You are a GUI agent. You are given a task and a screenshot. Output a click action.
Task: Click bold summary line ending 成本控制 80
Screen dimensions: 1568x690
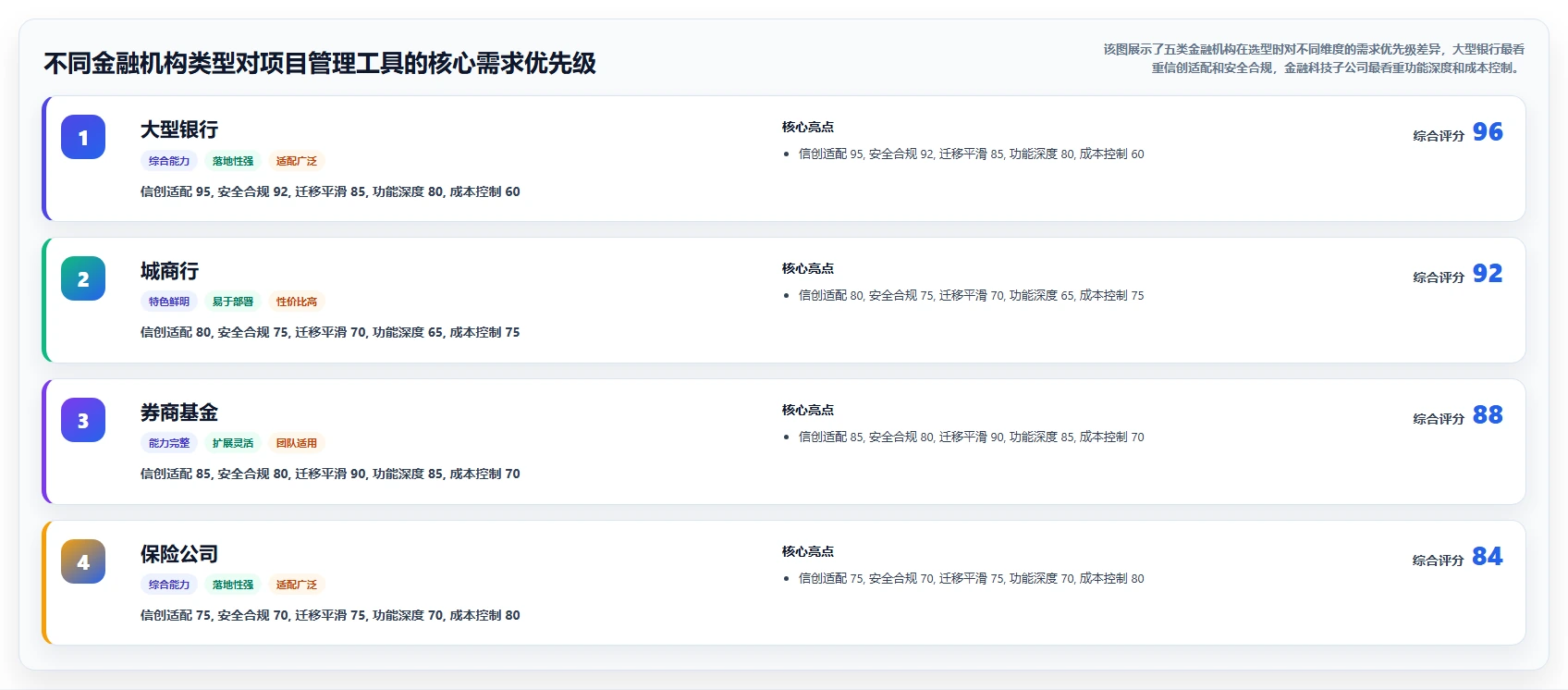coord(330,616)
